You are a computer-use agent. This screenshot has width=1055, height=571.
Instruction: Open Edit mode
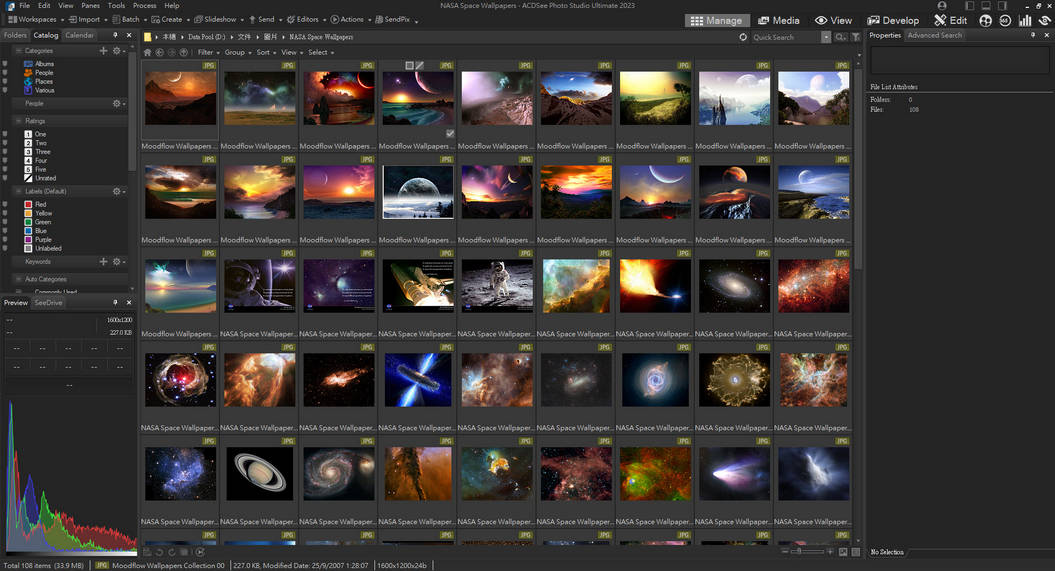pos(950,20)
